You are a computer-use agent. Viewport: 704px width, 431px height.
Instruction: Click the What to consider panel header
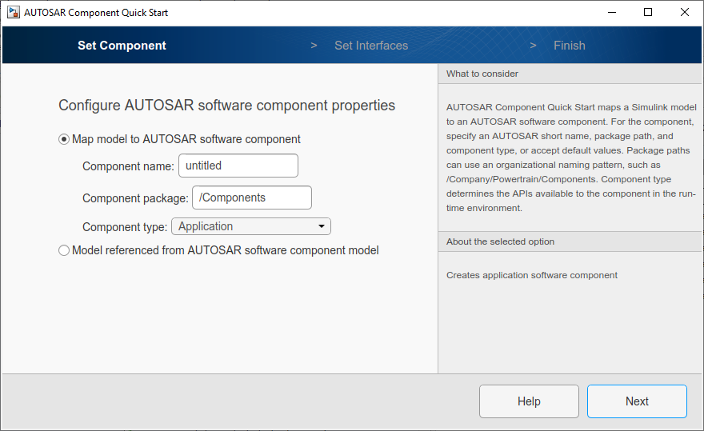point(570,74)
